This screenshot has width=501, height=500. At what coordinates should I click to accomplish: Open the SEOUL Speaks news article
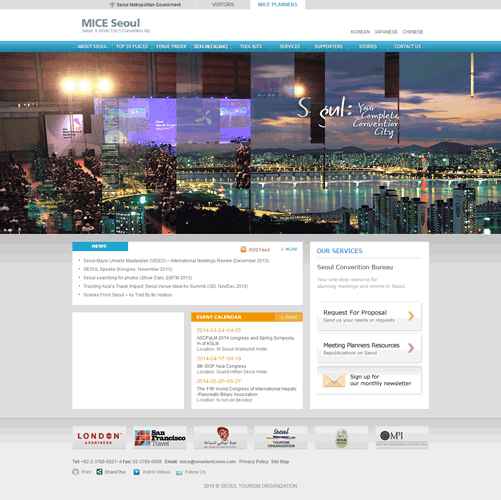point(128,269)
